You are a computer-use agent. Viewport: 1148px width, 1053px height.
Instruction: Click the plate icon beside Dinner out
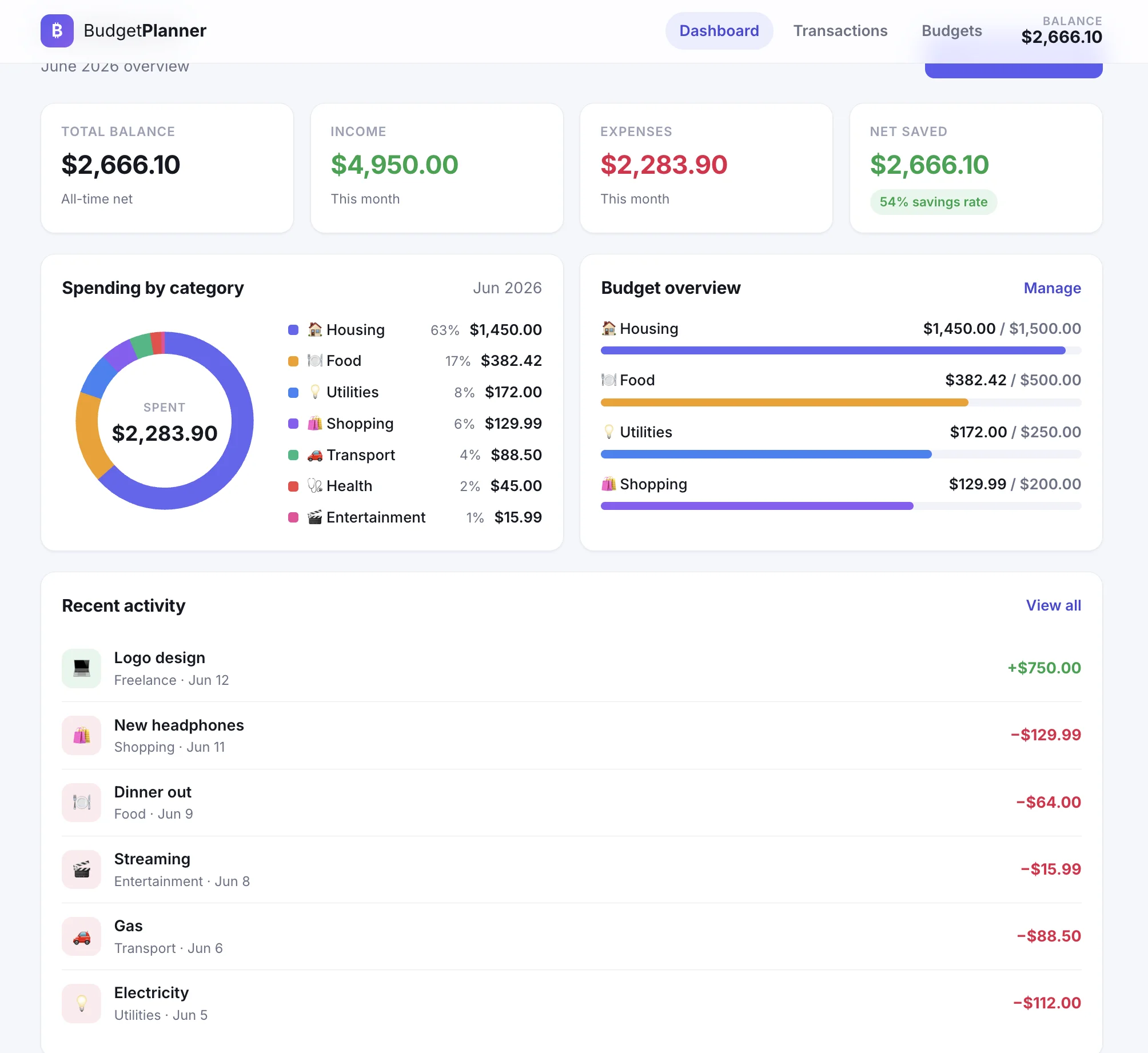pos(82,802)
